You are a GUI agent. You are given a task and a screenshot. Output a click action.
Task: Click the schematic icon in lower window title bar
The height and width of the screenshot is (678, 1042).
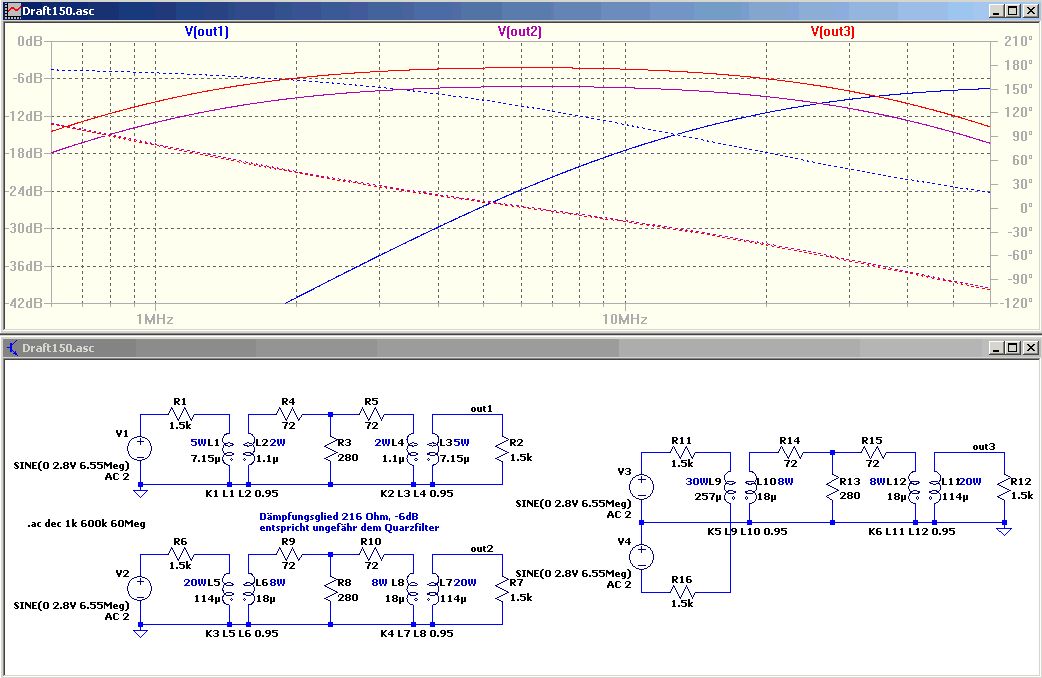13,348
